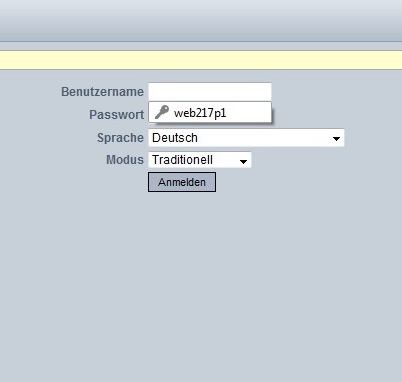Click the Benutzername label
This screenshot has width=402, height=382.
click(x=102, y=92)
